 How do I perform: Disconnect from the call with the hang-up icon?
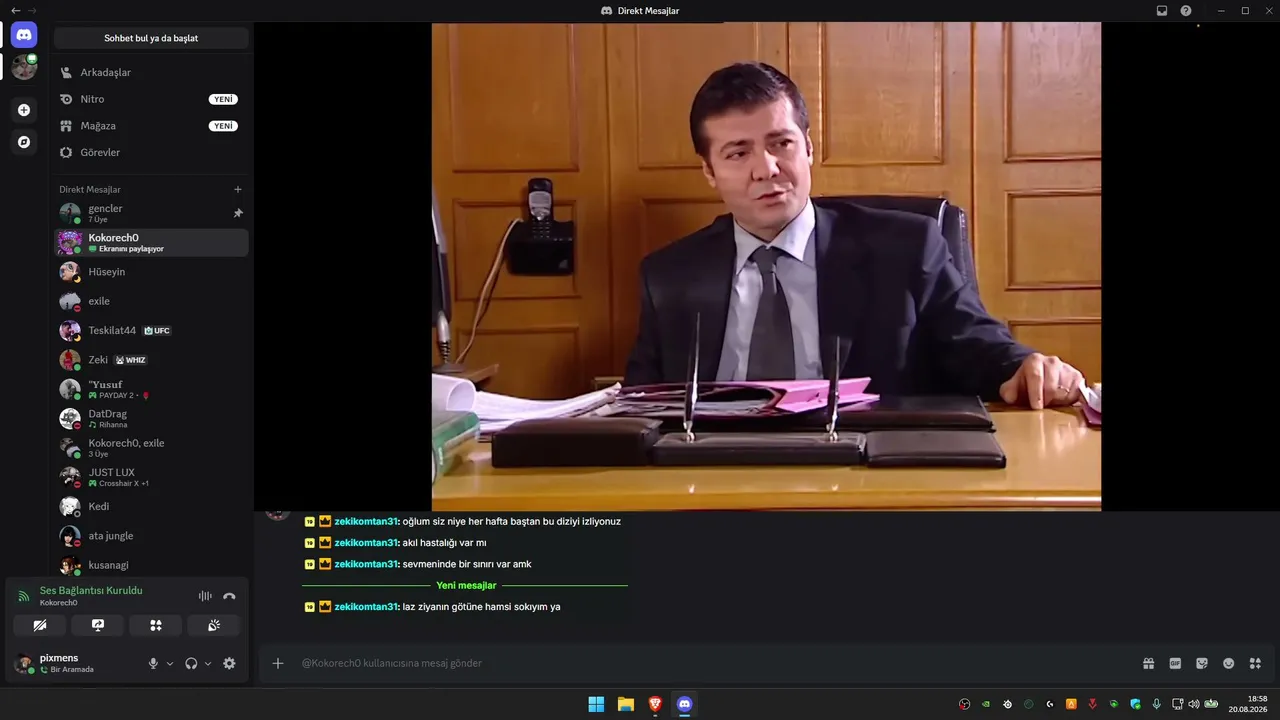229,596
